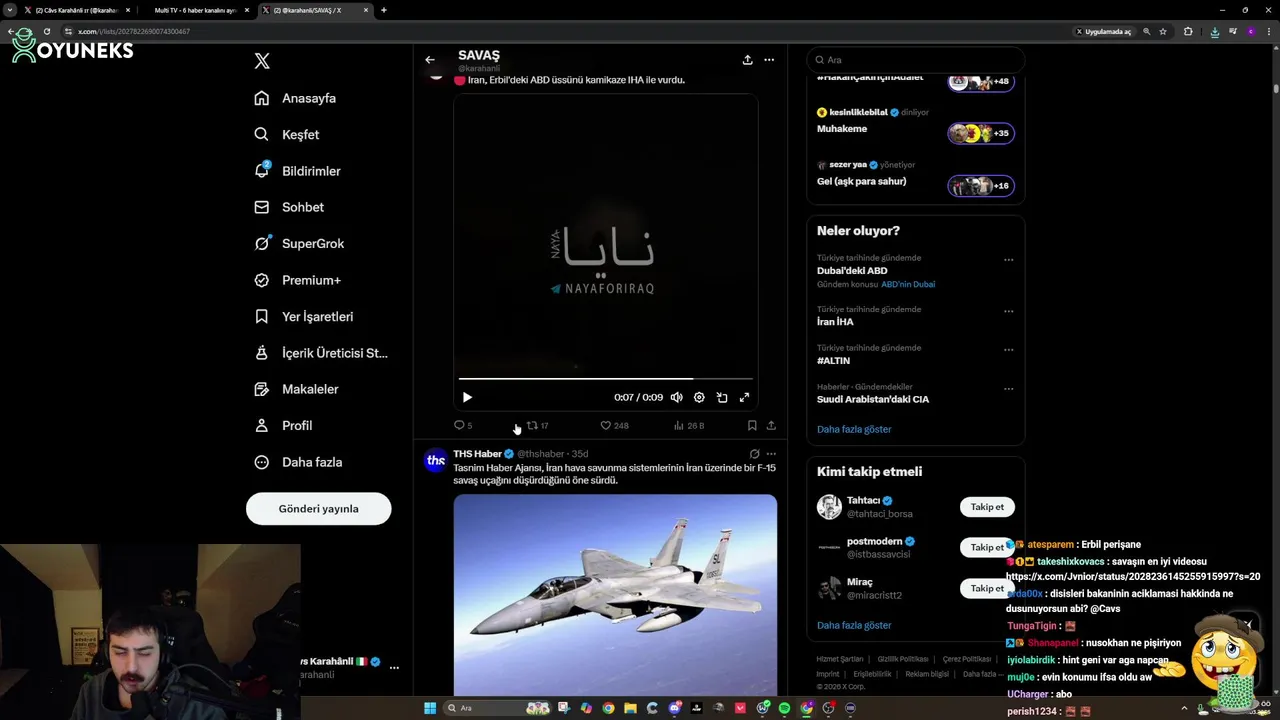Screen dimensions: 1280x720
Task: Open İçerik Üreticisi Stüdyosu item
Action: 321,353
